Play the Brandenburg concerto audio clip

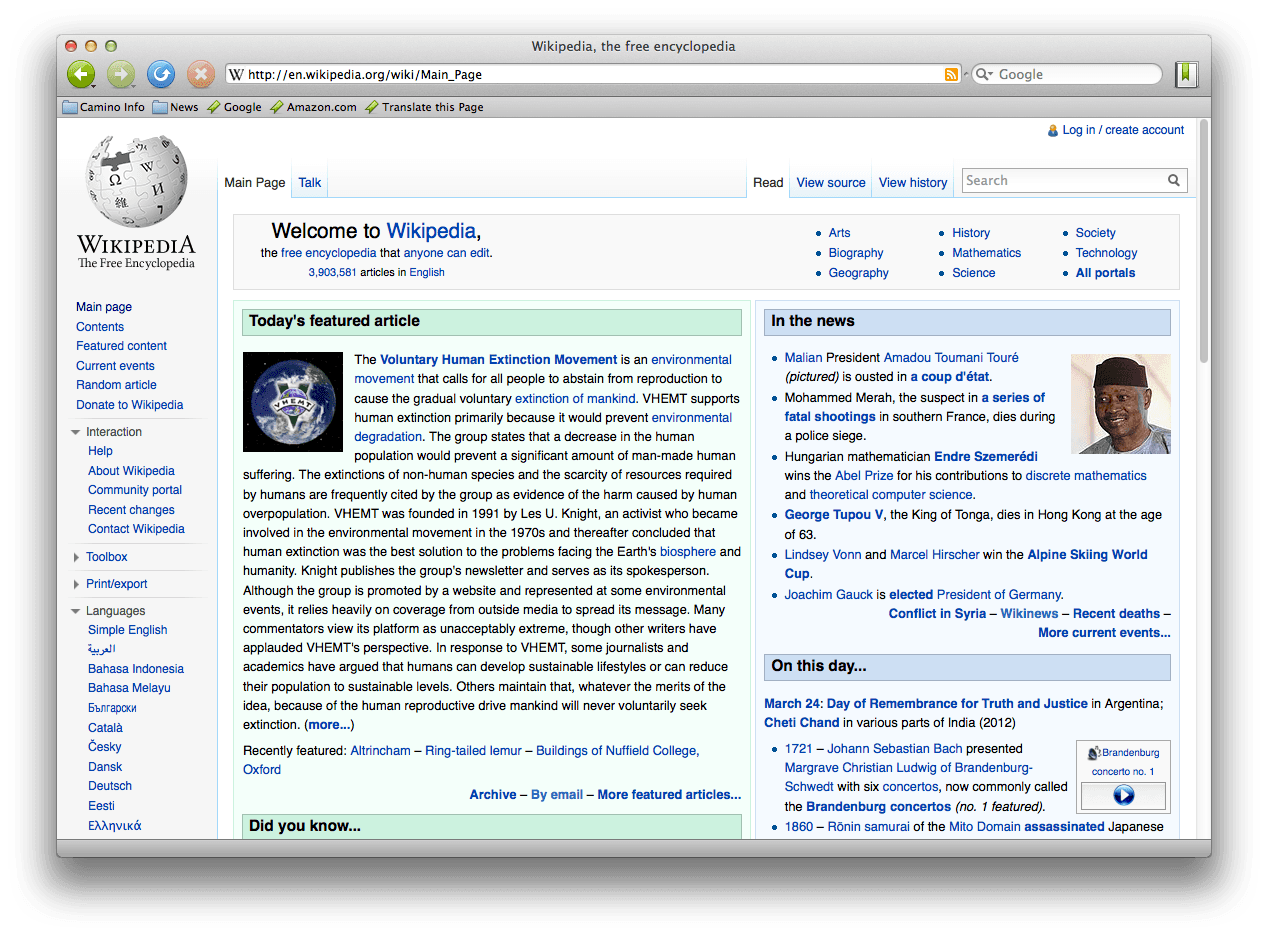pyautogui.click(x=1122, y=796)
